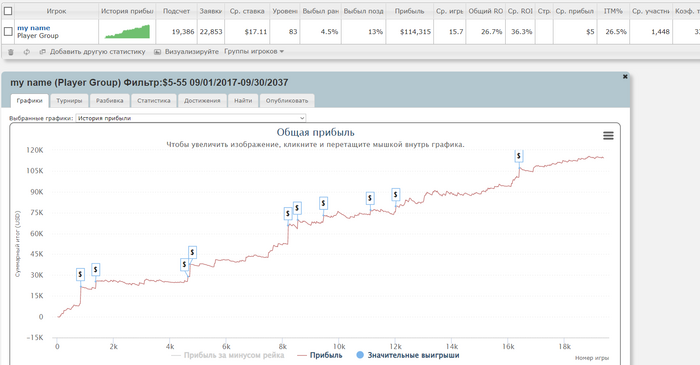
Task: Sort by the 'Общий ROI' column header
Action: point(486,11)
